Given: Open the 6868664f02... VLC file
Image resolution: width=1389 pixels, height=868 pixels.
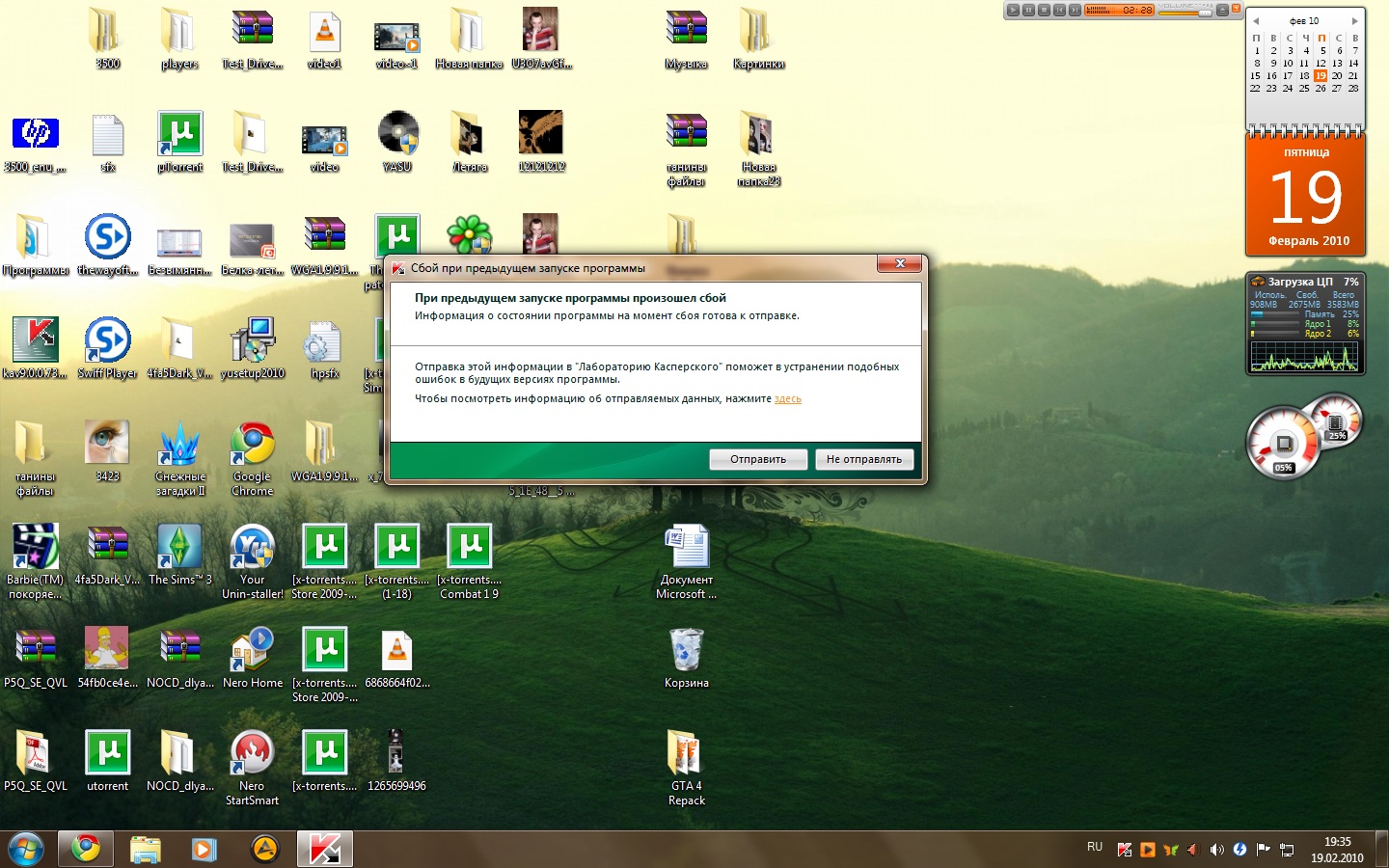Looking at the screenshot, I should (396, 658).
